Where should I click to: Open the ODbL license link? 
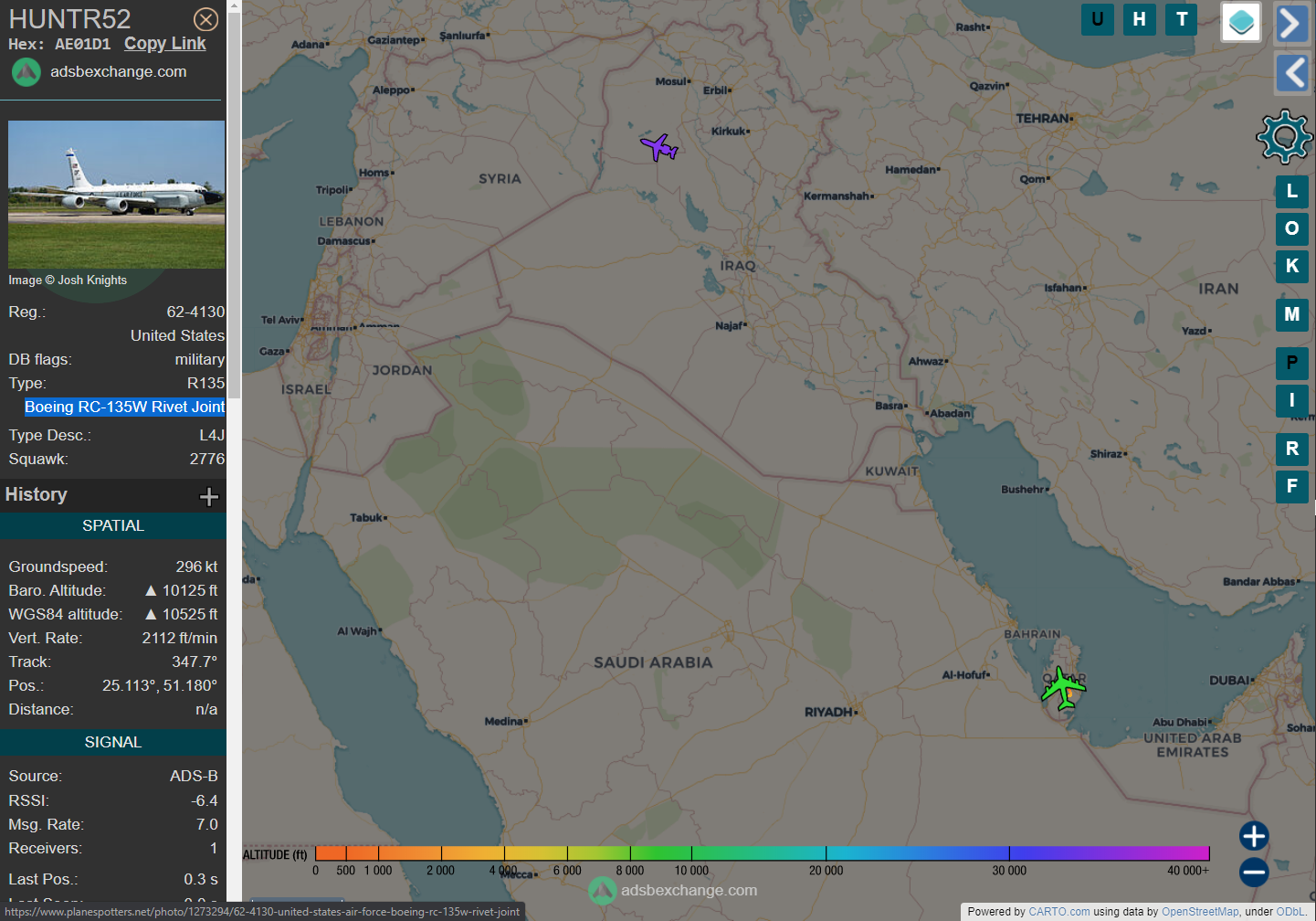point(1290,912)
